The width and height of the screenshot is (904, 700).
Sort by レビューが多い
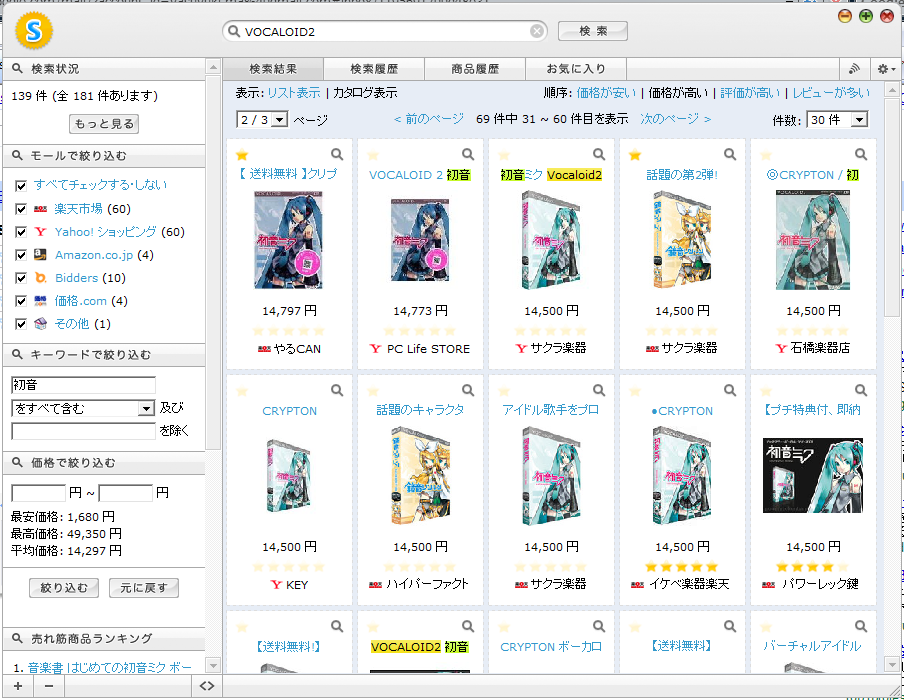(831, 93)
